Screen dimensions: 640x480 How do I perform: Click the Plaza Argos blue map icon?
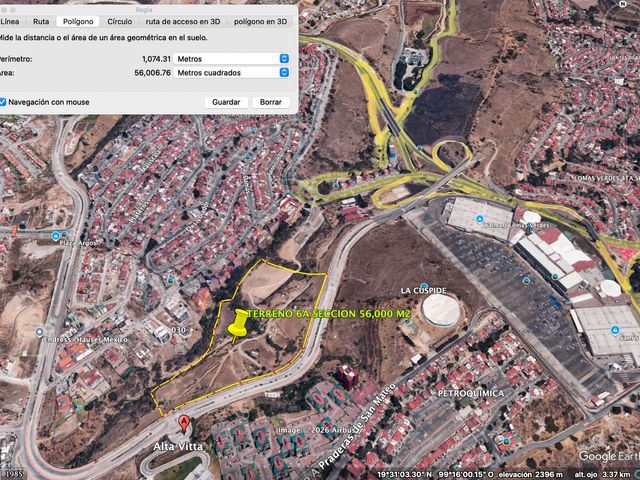(x=56, y=236)
